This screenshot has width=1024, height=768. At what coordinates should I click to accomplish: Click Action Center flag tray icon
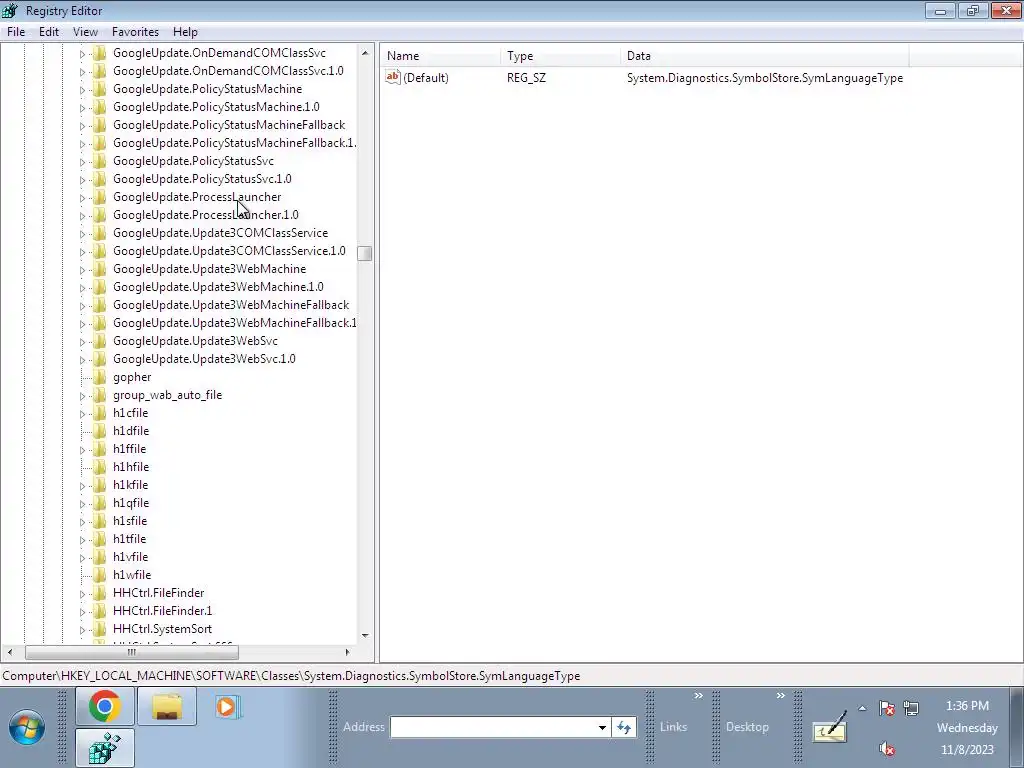887,708
